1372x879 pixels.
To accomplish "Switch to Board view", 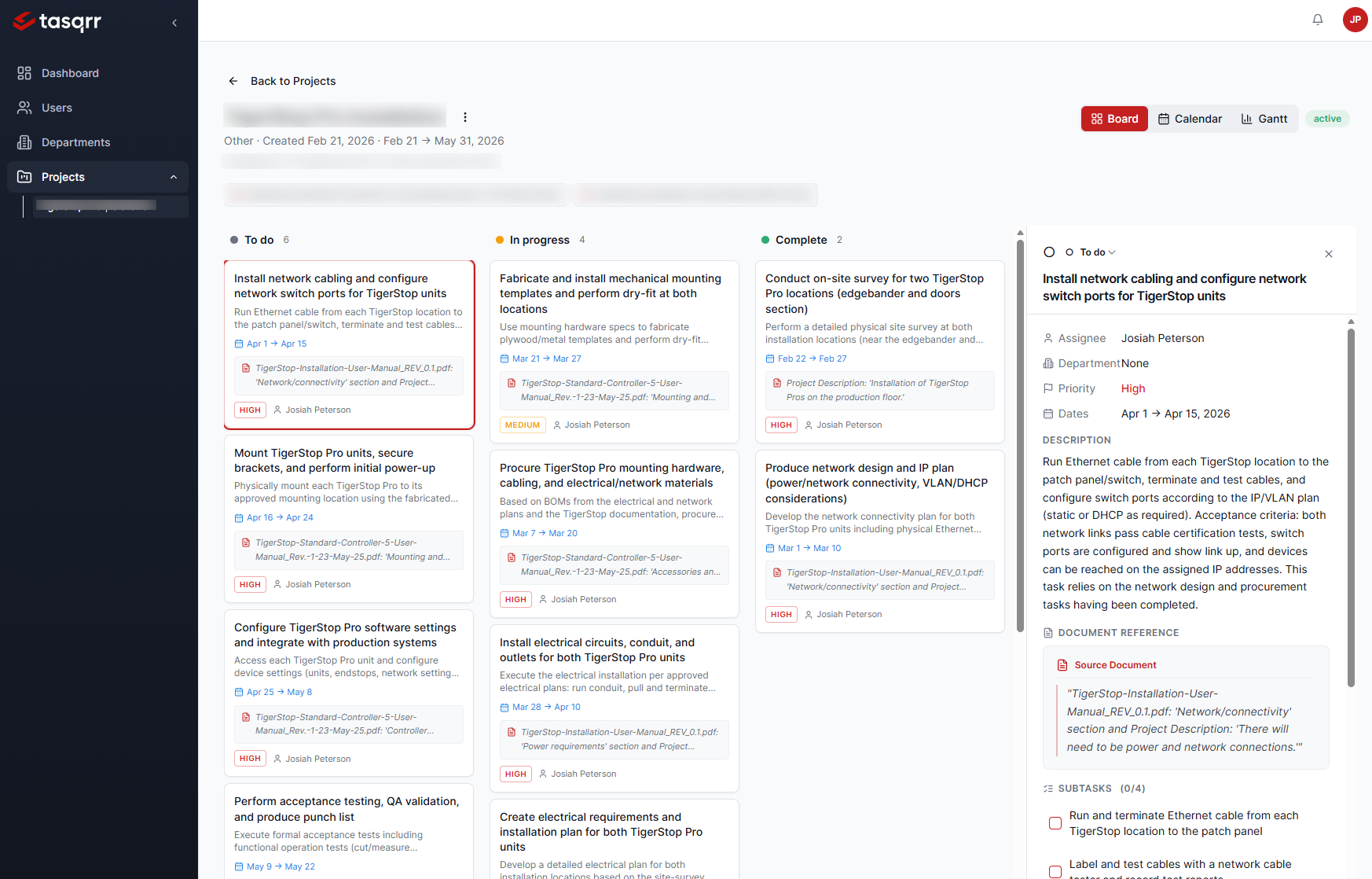I will (x=1114, y=119).
